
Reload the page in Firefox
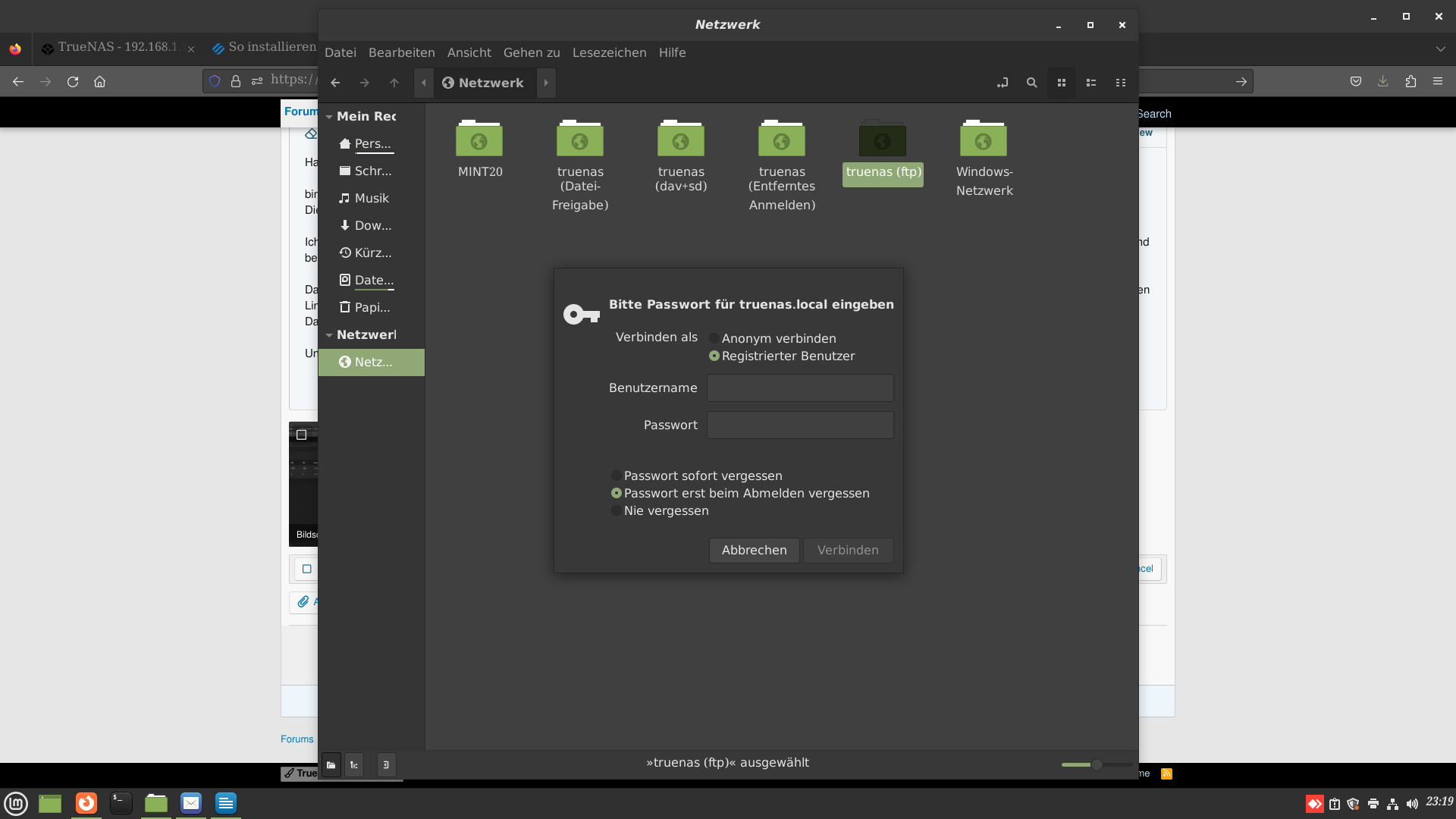tap(73, 81)
